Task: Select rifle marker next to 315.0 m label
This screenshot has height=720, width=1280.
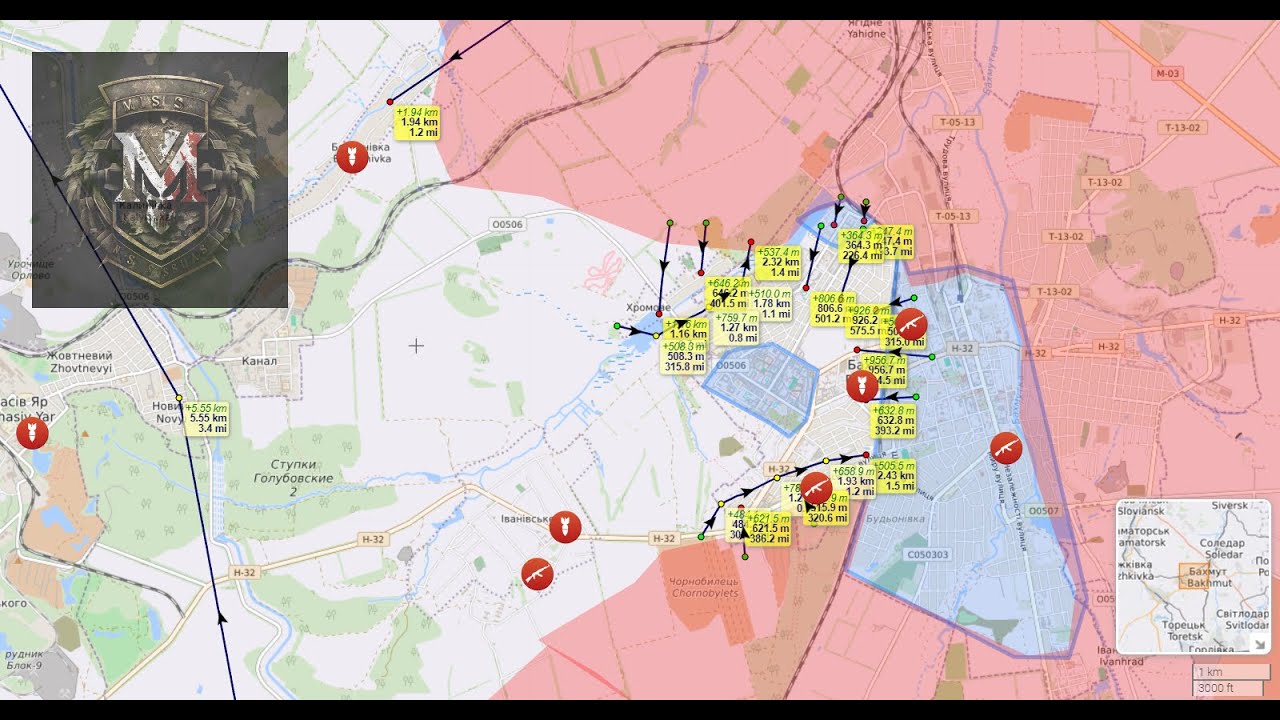Action: [910, 324]
